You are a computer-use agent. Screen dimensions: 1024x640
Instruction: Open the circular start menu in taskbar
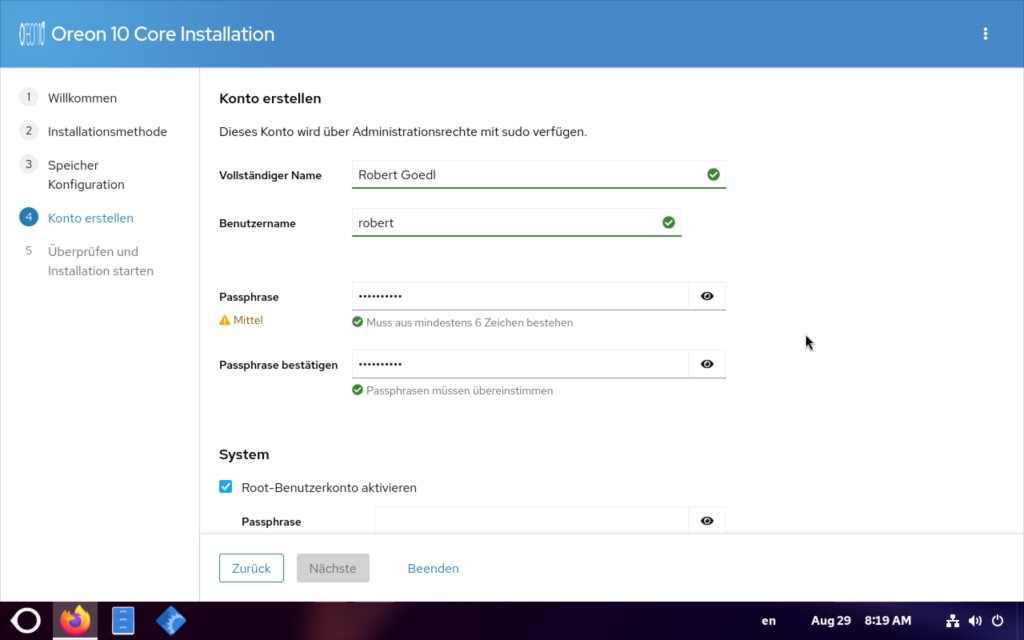(x=25, y=620)
